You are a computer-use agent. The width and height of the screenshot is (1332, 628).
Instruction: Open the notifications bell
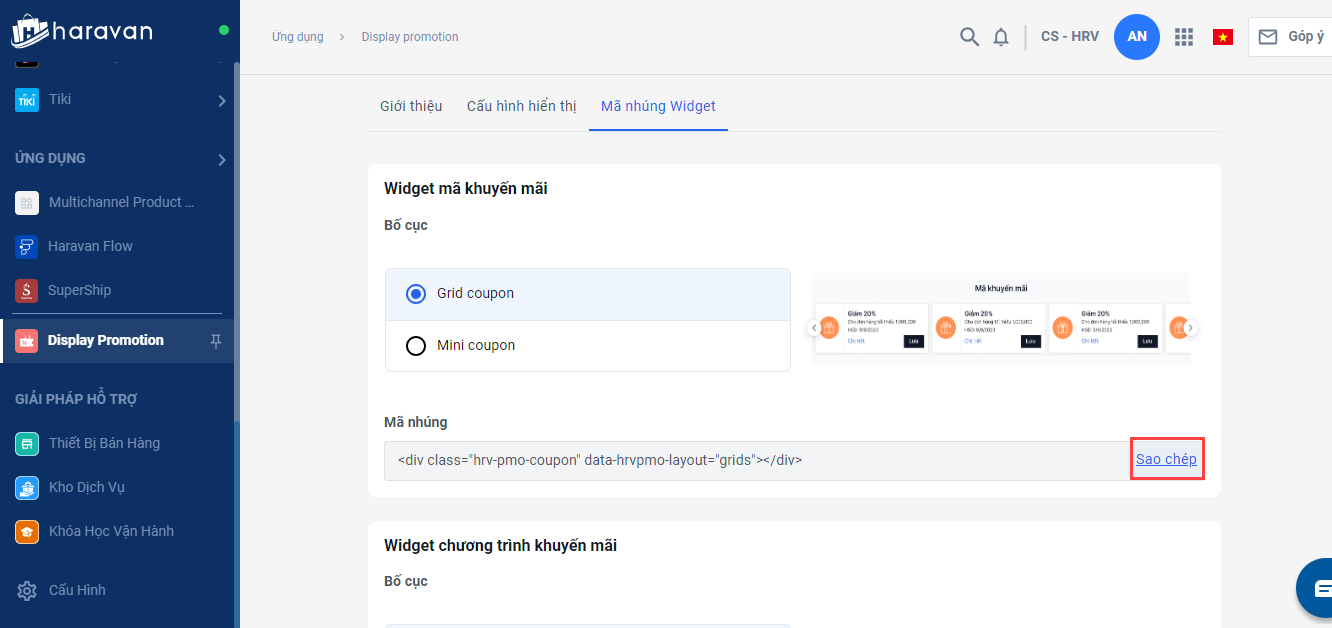1001,37
